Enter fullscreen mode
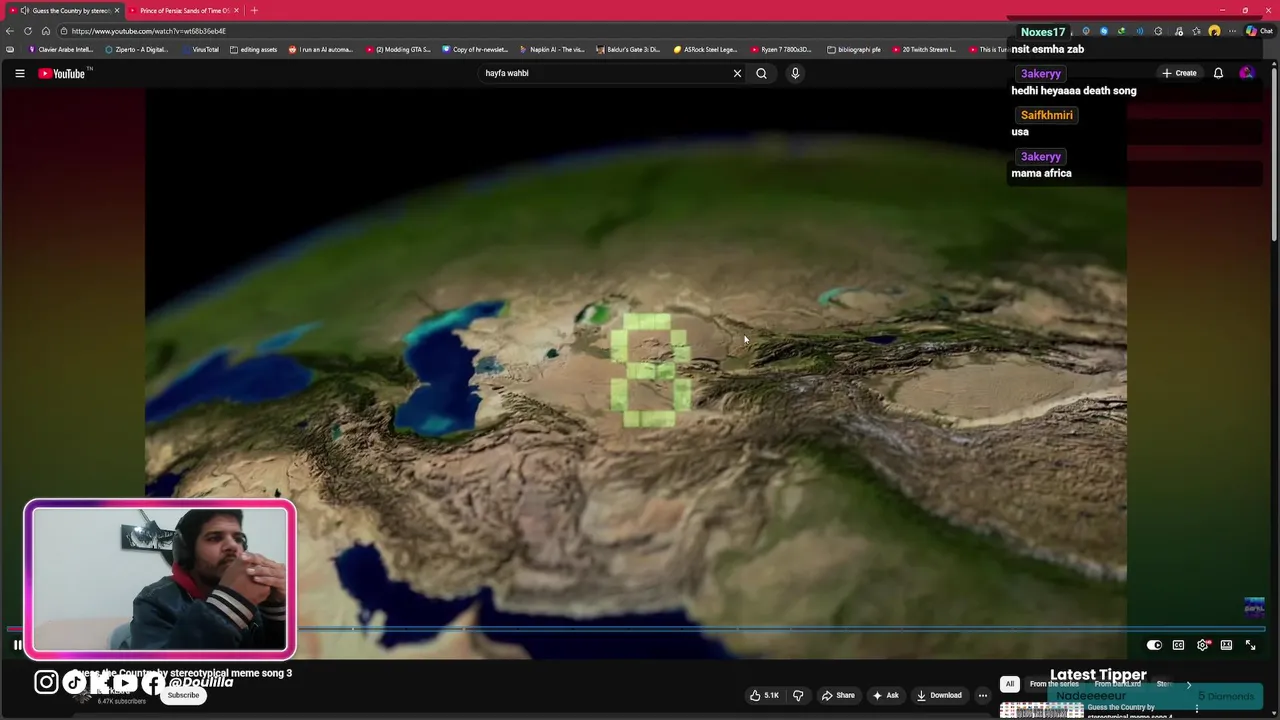 click(x=1250, y=645)
